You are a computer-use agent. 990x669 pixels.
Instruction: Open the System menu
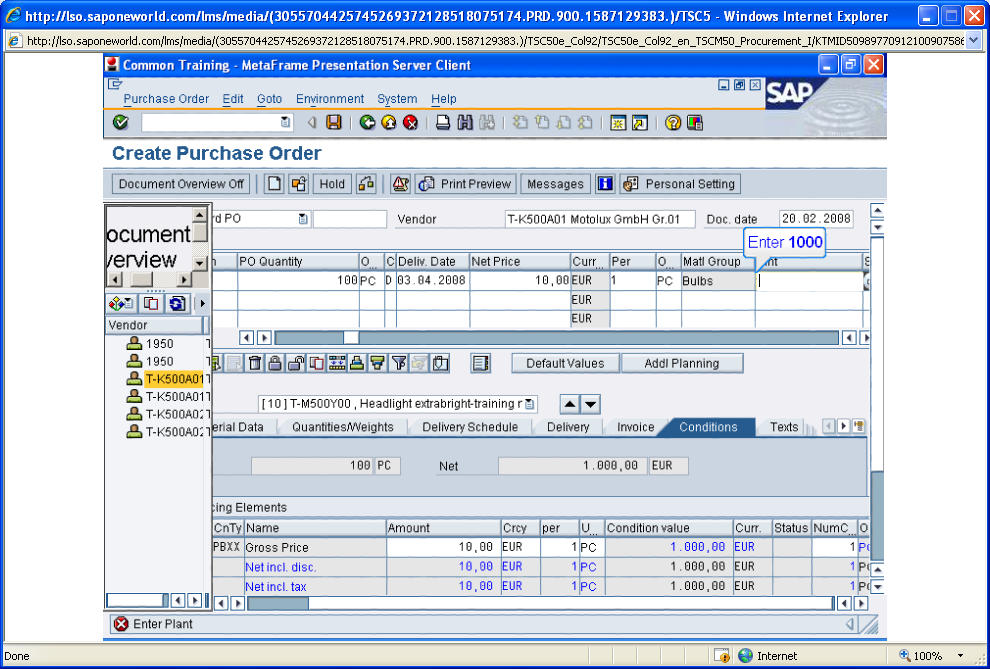[397, 99]
